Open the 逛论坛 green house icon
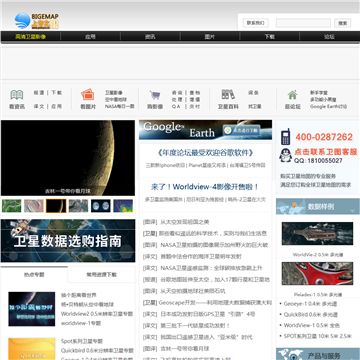Screen dimensions: 360x360 point(292,95)
